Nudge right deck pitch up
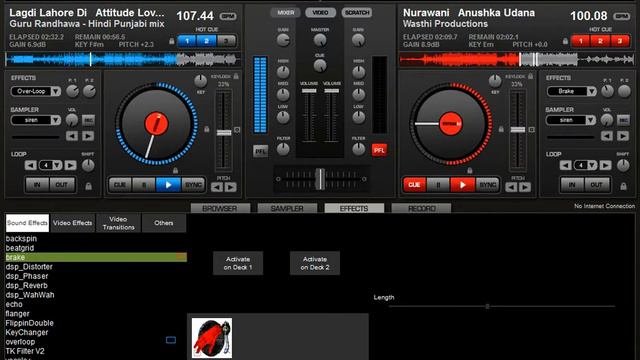640x360 pixels. point(525,187)
